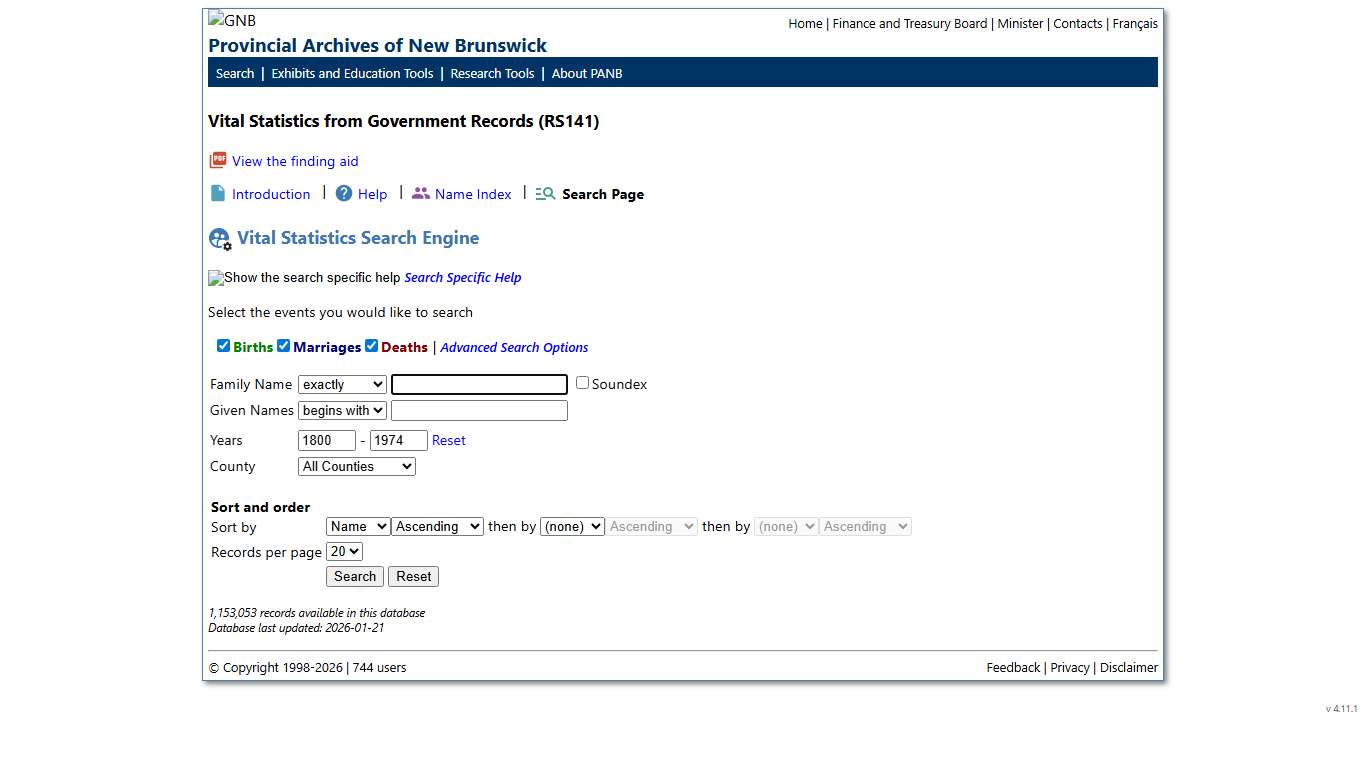Viewport: 1366px width, 768px height.
Task: Open Research Tools in the navigation bar
Action: click(492, 73)
